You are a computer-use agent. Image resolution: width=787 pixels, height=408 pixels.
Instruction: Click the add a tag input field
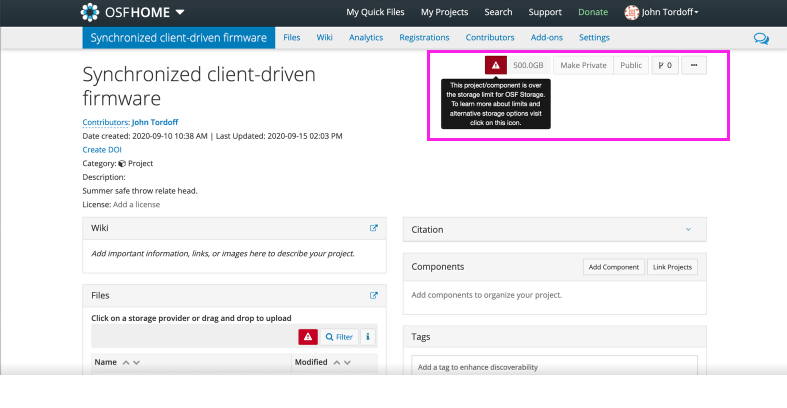pyautogui.click(x=554, y=365)
